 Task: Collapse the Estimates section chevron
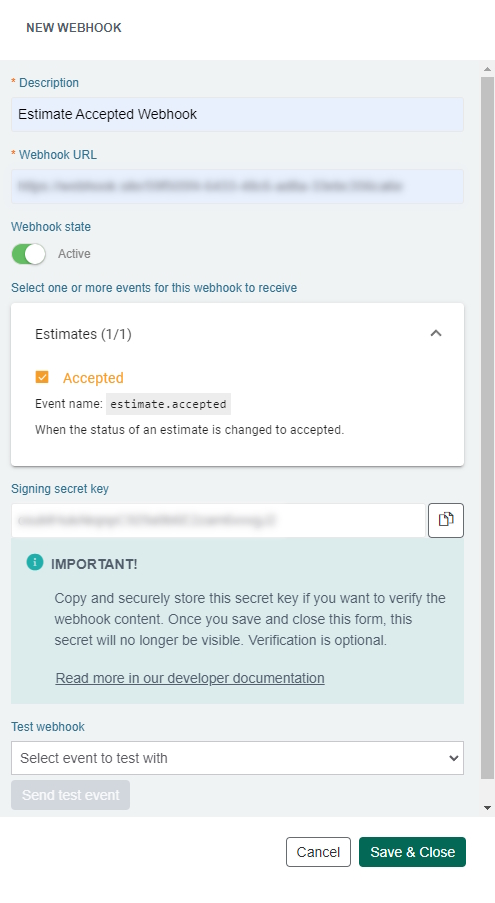tap(436, 333)
